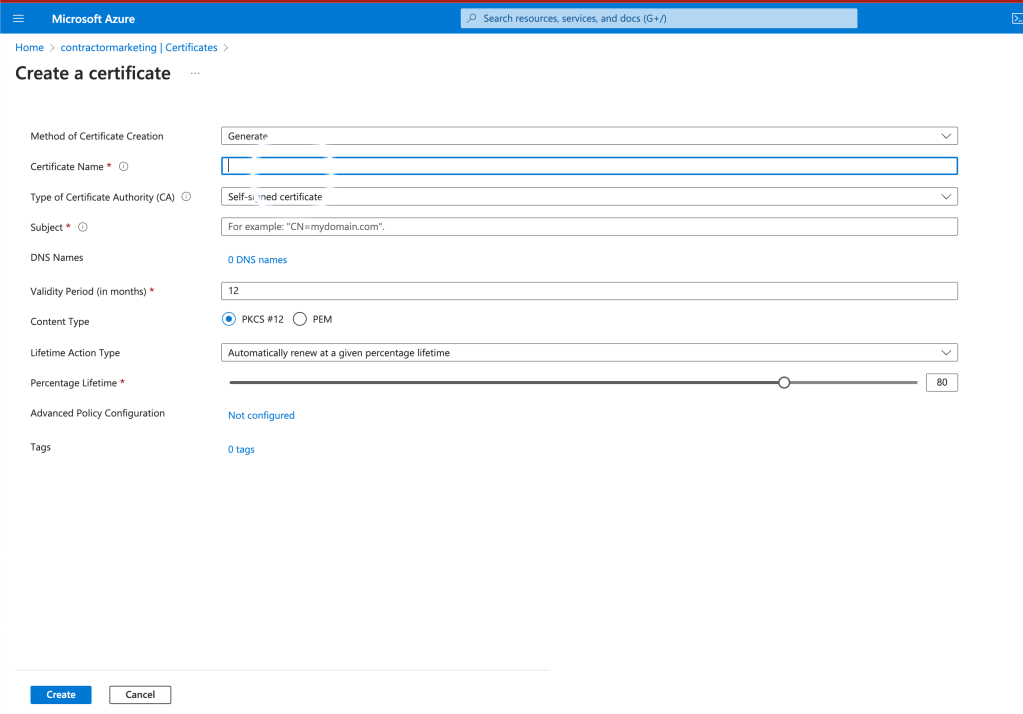This screenshot has height=714, width=1023.
Task: Click the search resources, services, and docs box
Action: tap(659, 18)
